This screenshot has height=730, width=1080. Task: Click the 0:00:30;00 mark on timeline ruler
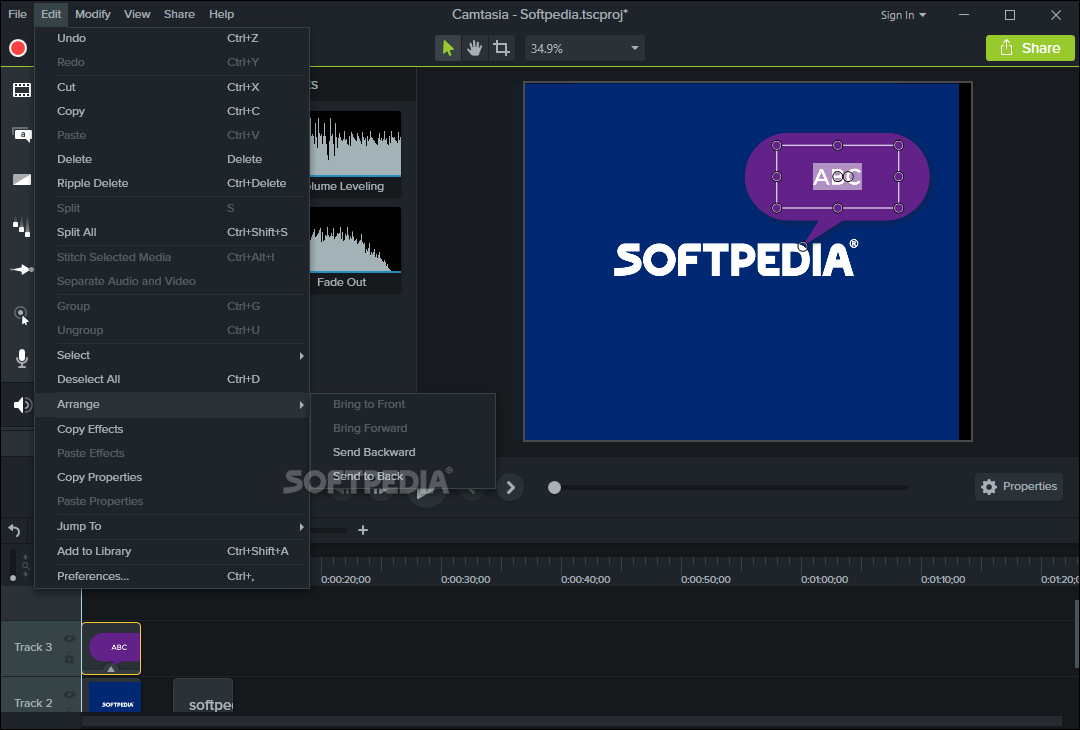[x=466, y=579]
